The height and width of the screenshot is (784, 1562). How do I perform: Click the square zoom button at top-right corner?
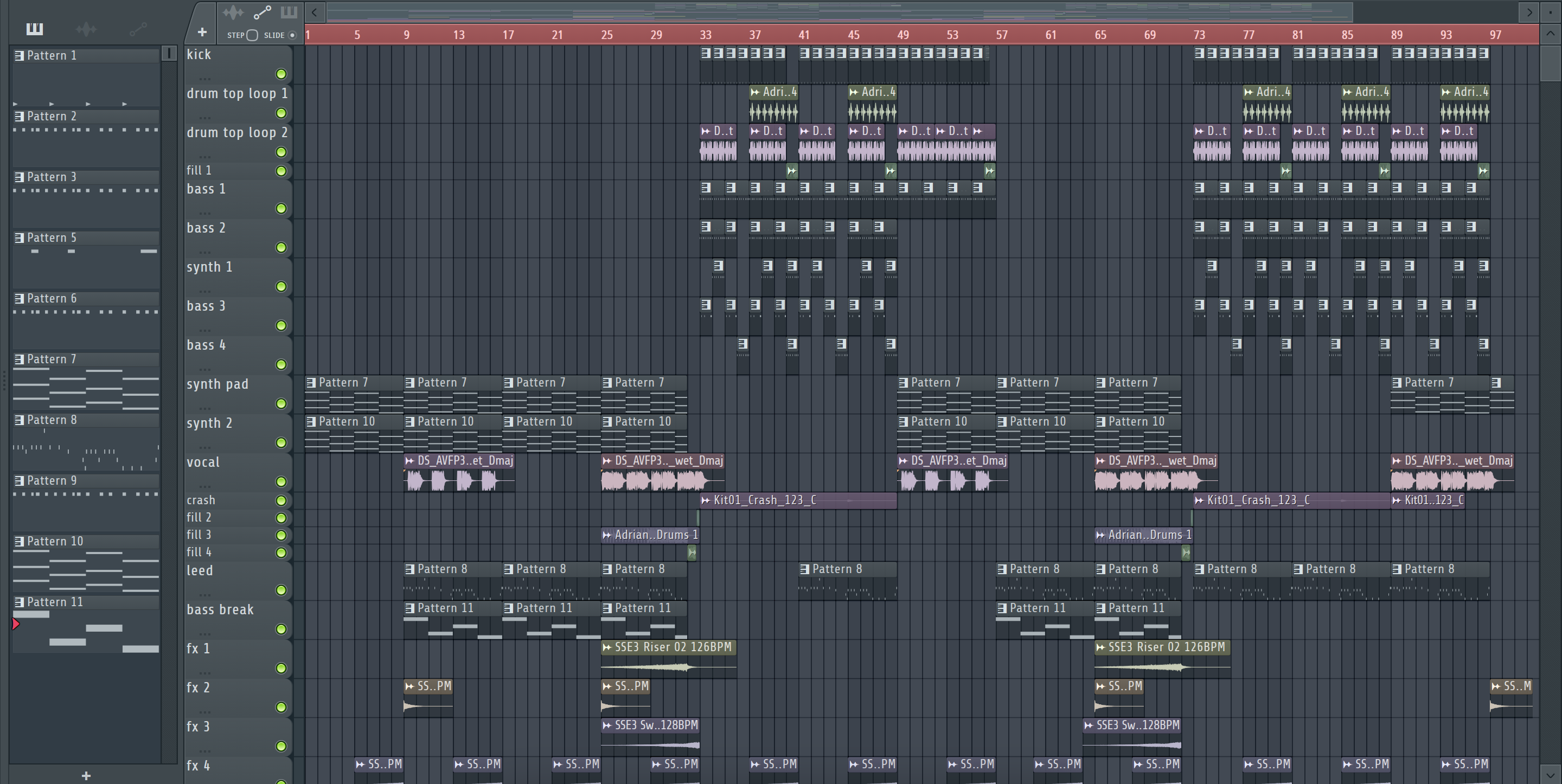[1551, 11]
